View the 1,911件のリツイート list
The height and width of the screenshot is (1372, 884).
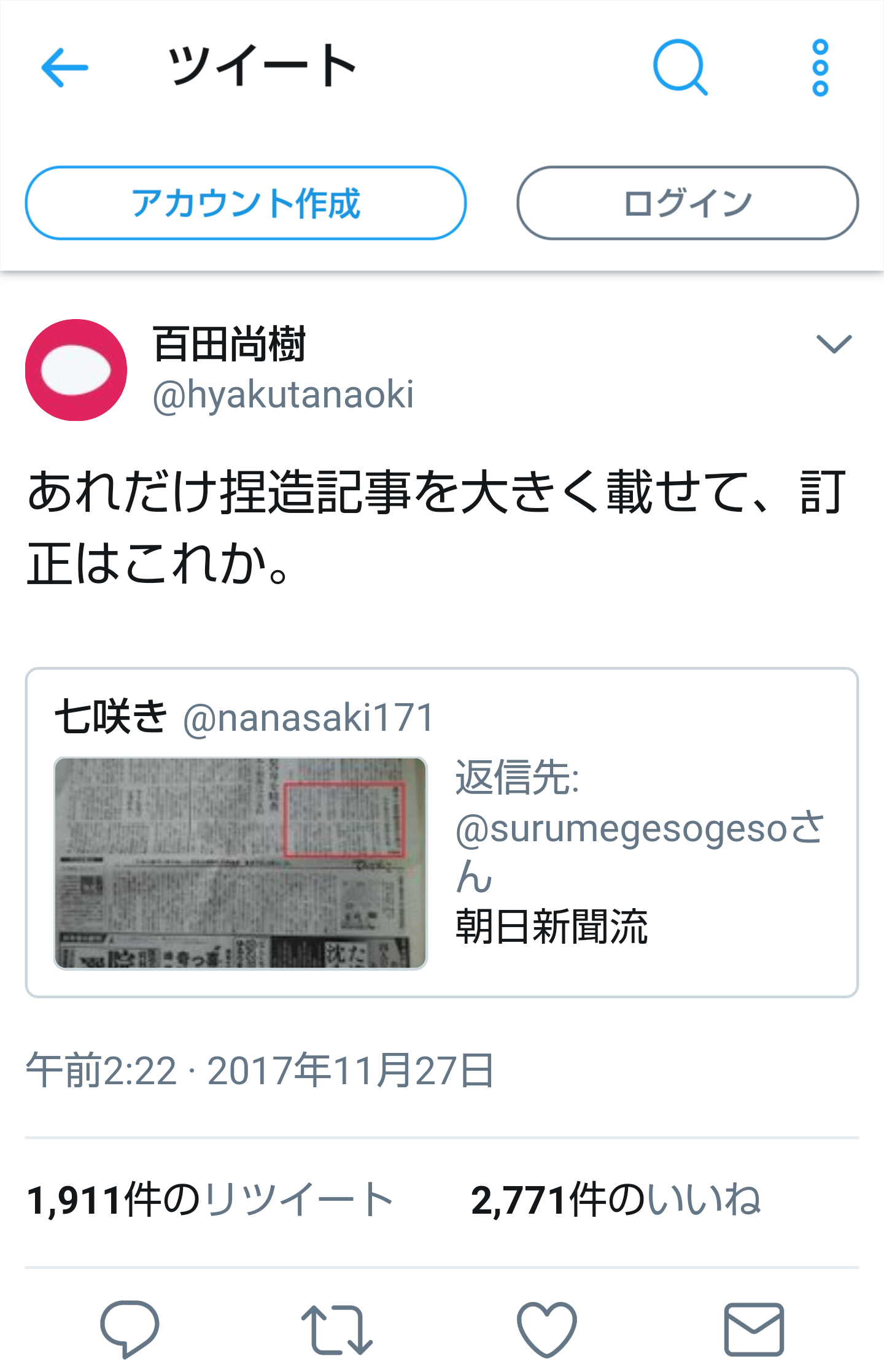click(210, 1200)
